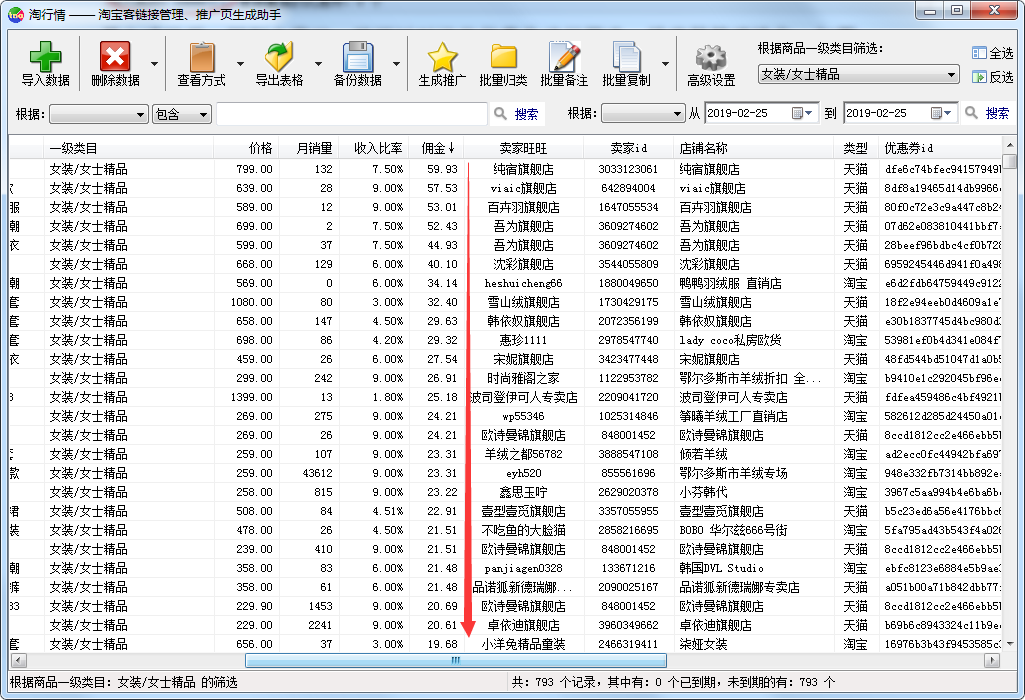1025x700 pixels.
Task: Click the horizontal scrollbar thumb
Action: pyautogui.click(x=456, y=660)
